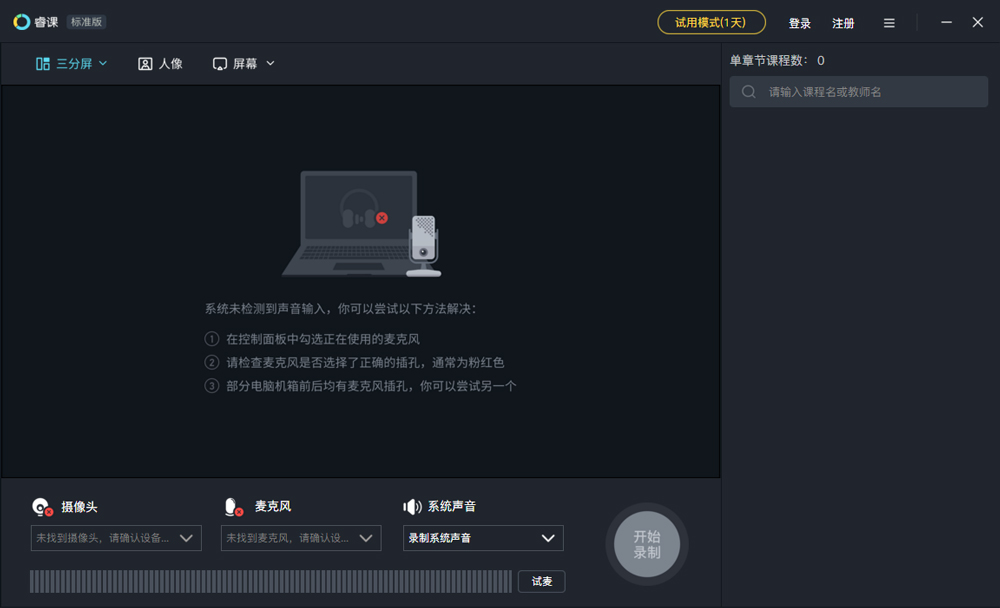The width and height of the screenshot is (1000, 608).
Task: Click the 系统声音 label
Action: (452, 507)
